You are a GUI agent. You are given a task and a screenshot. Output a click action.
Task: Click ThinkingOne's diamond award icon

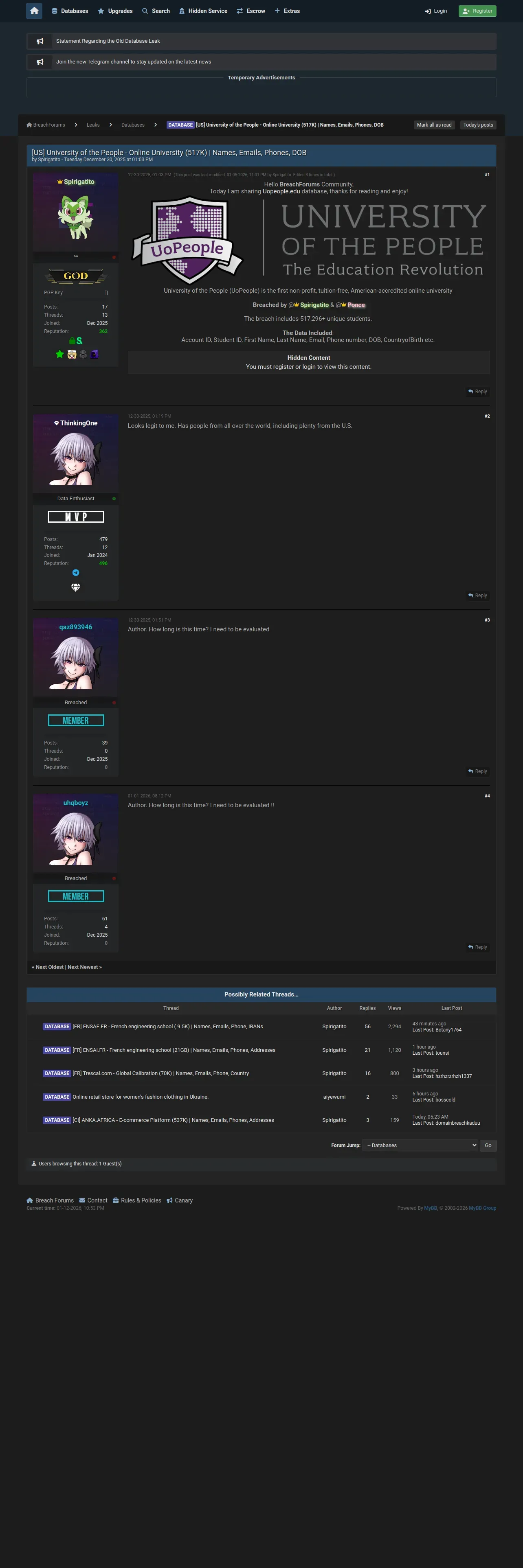pyautogui.click(x=75, y=587)
